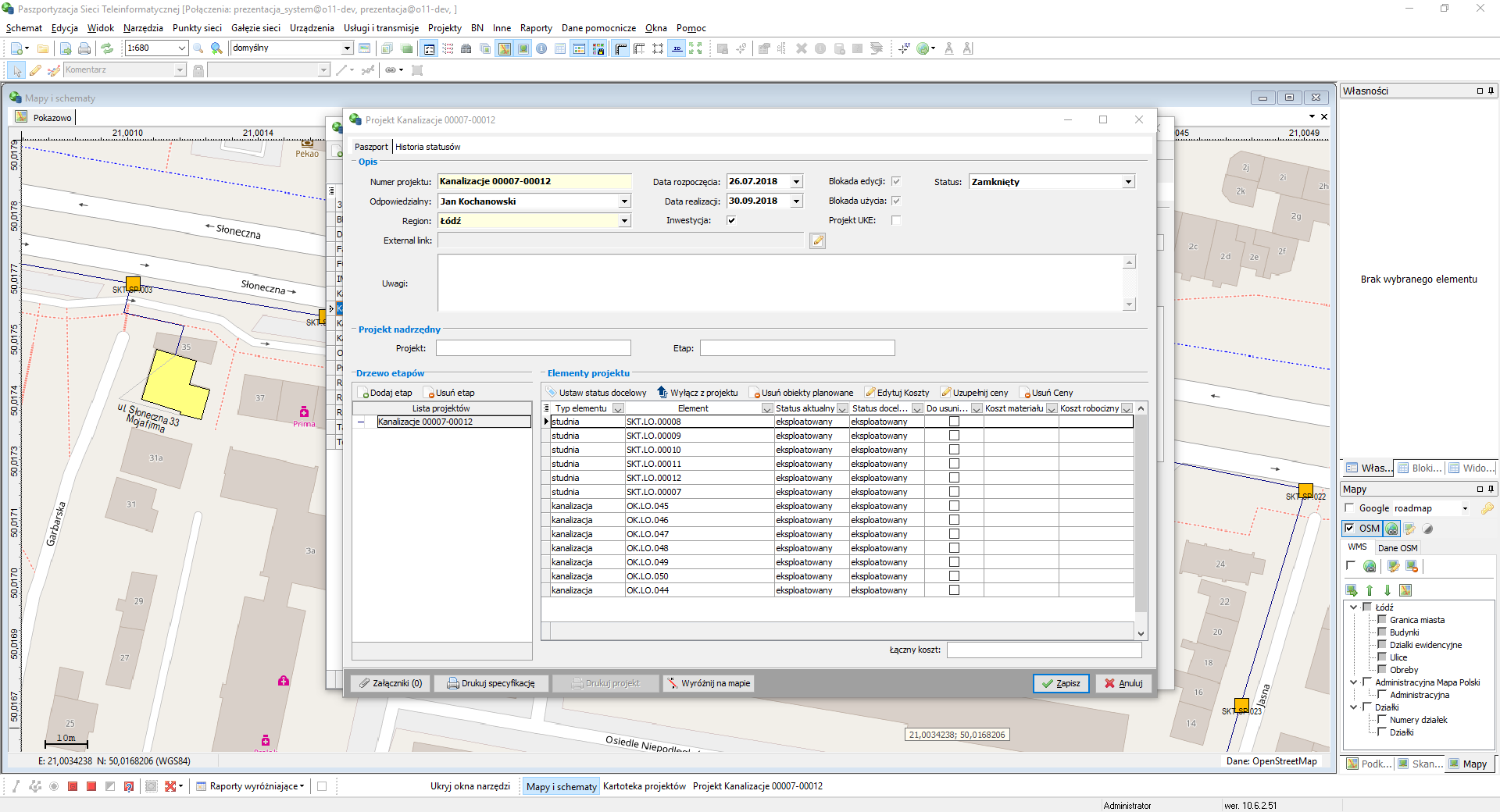Toggle the Google map checkbox

[1349, 508]
